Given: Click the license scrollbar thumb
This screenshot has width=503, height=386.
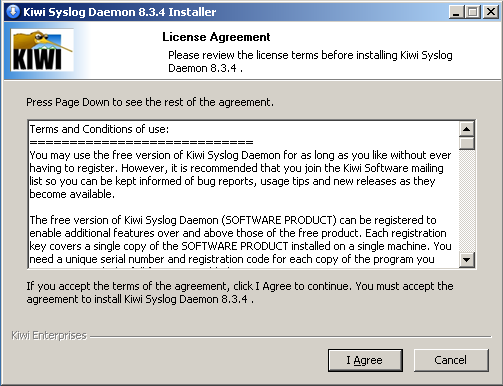Looking at the screenshot, I should pos(467,143).
